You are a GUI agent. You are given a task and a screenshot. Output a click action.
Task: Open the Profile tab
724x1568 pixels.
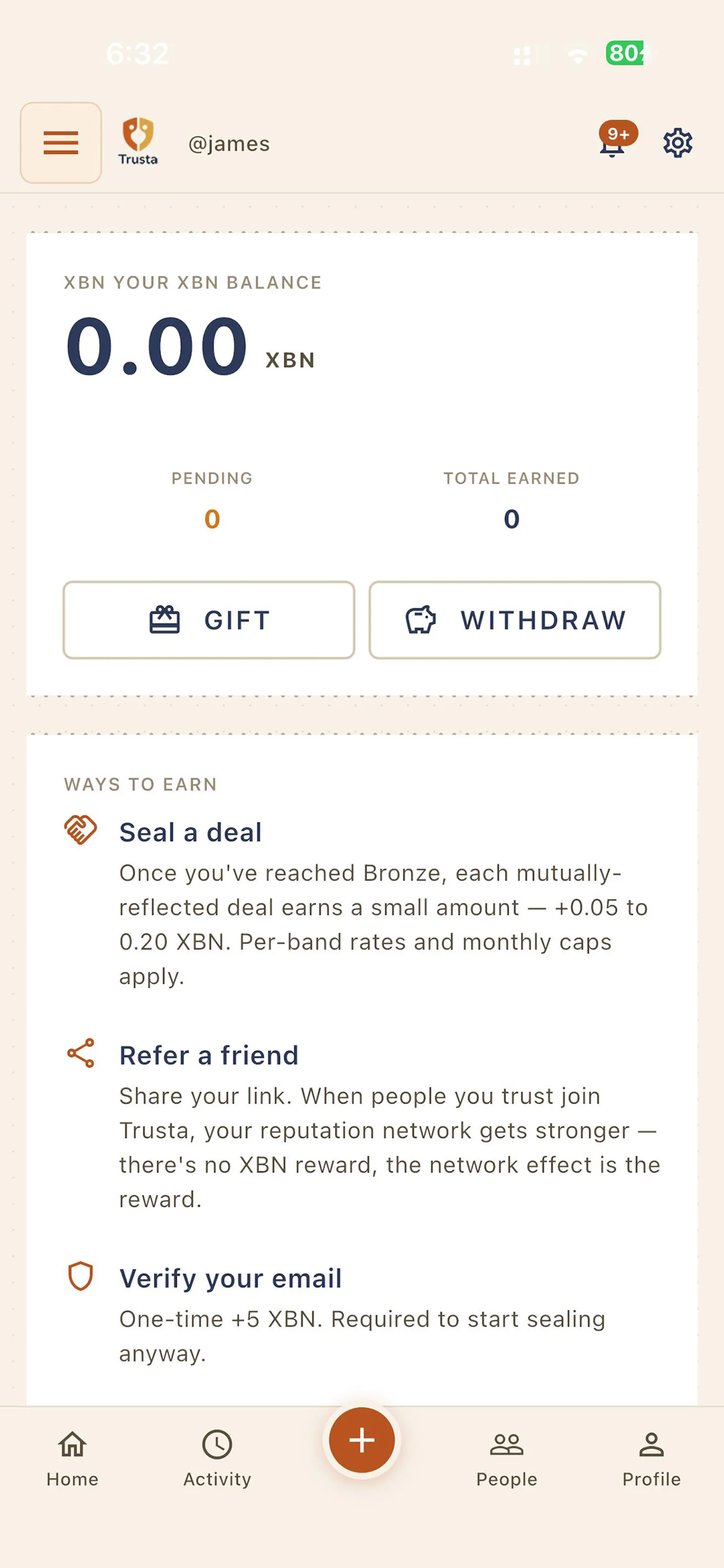click(651, 1459)
